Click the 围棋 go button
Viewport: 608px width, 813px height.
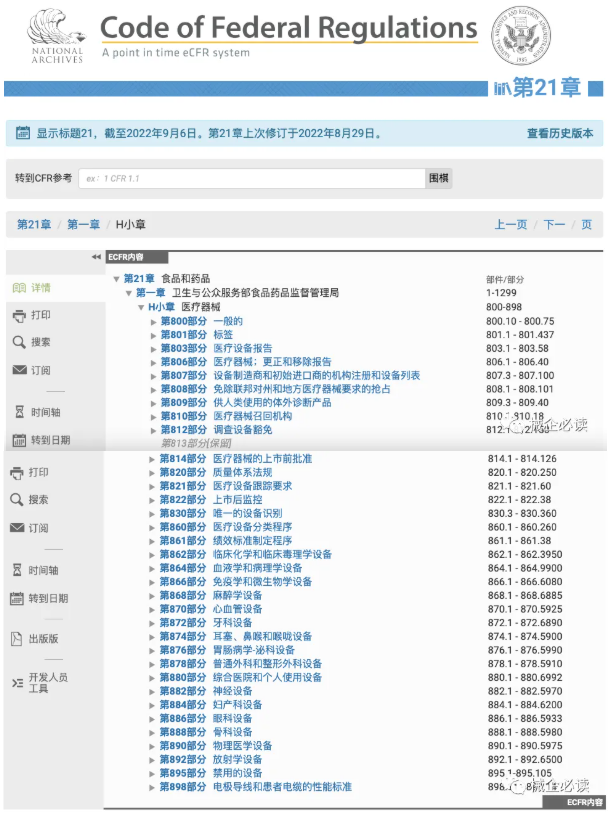[x=439, y=178]
